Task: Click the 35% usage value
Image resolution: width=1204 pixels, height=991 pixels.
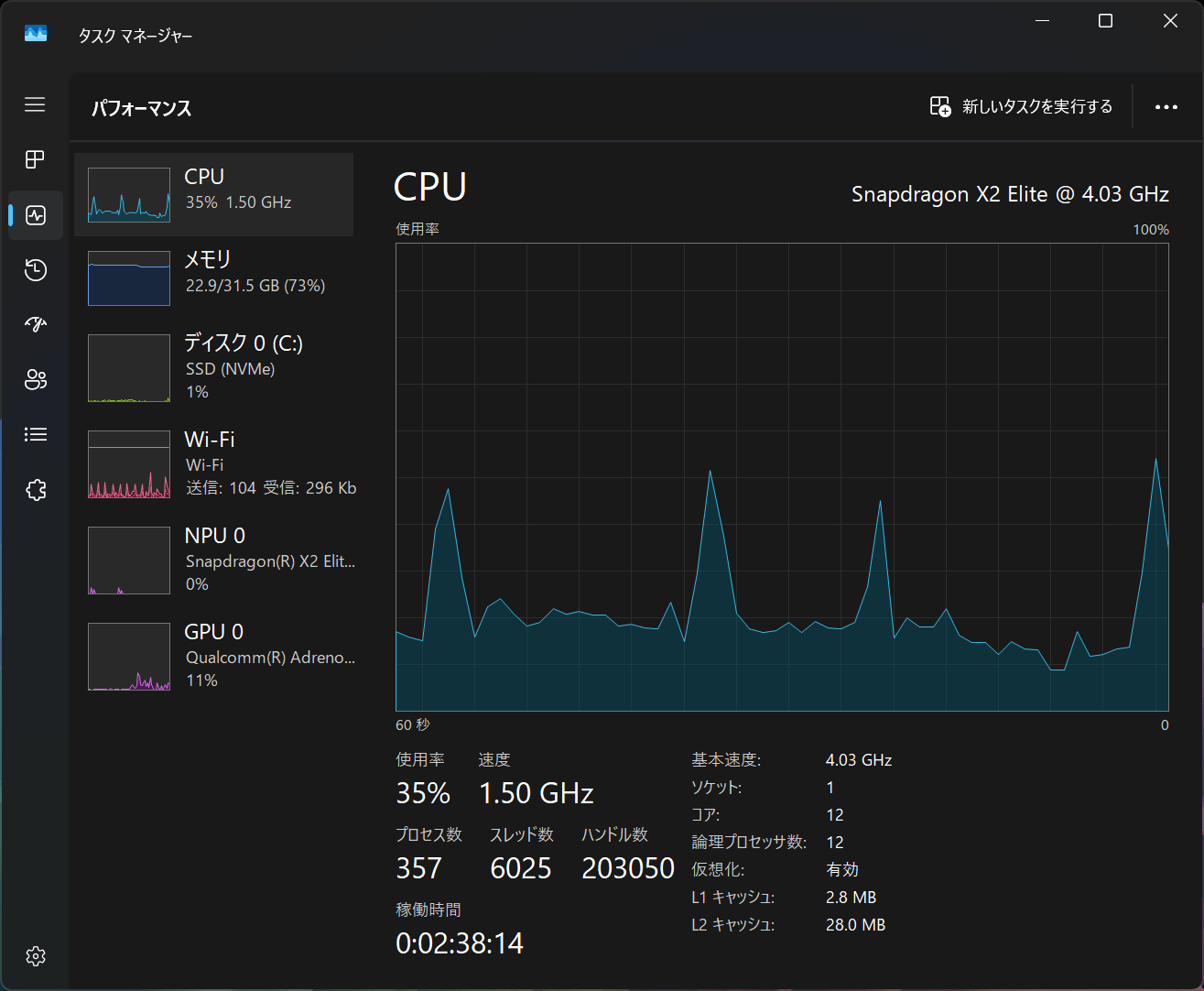Action: click(x=423, y=793)
